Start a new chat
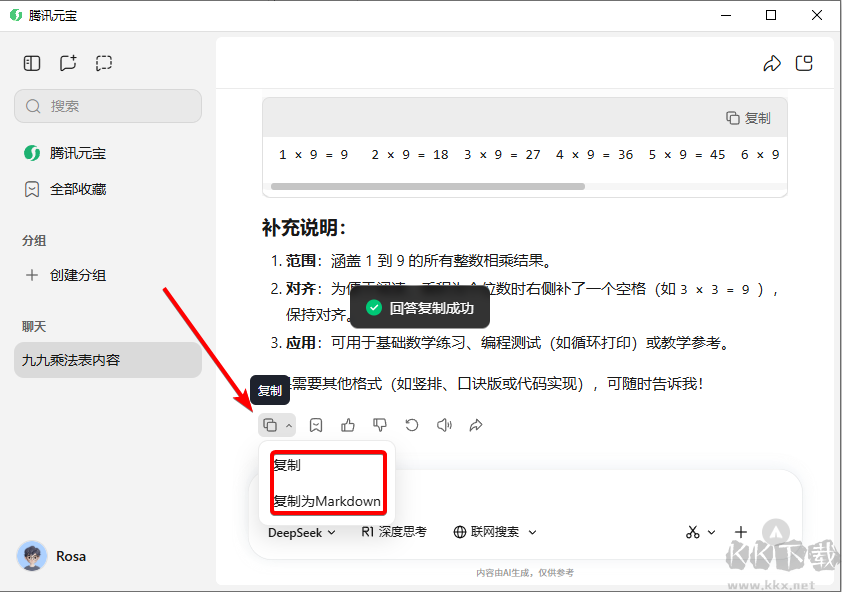Viewport: 842px width, 592px height. click(x=67, y=62)
